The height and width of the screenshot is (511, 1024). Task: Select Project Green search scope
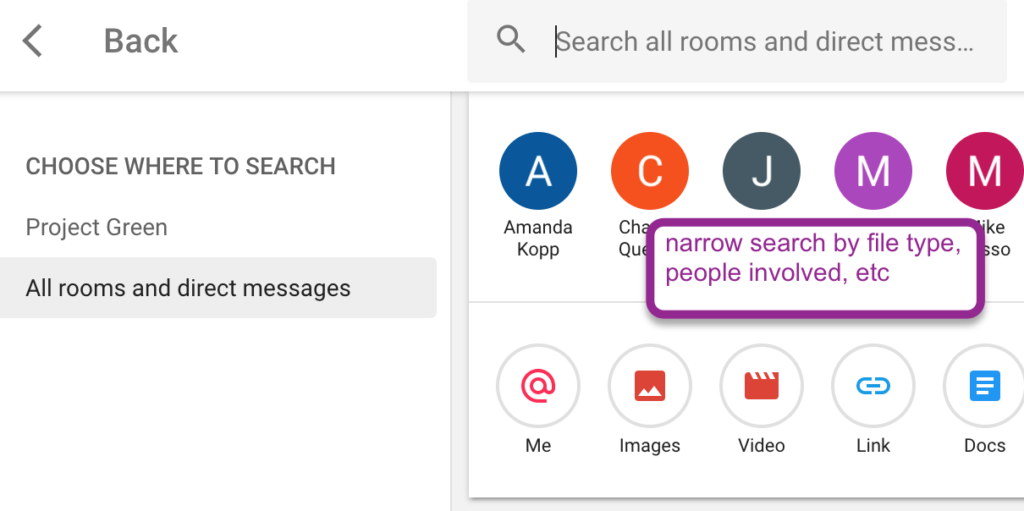tap(97, 227)
